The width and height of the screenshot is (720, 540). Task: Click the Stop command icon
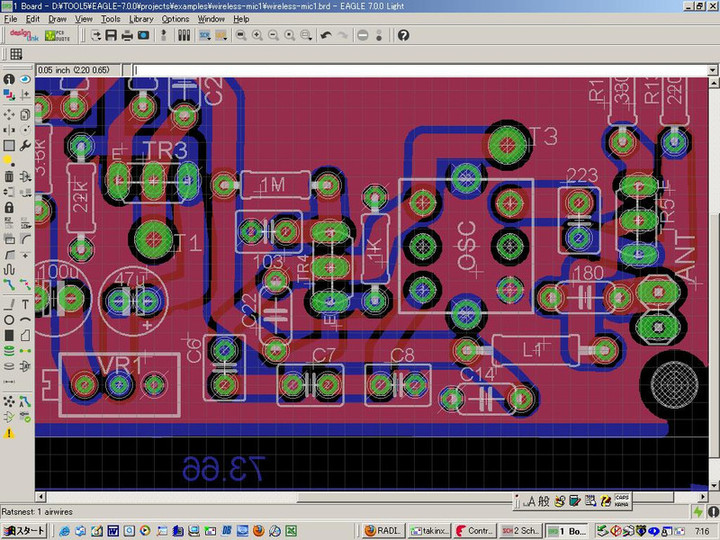pyautogui.click(x=362, y=35)
